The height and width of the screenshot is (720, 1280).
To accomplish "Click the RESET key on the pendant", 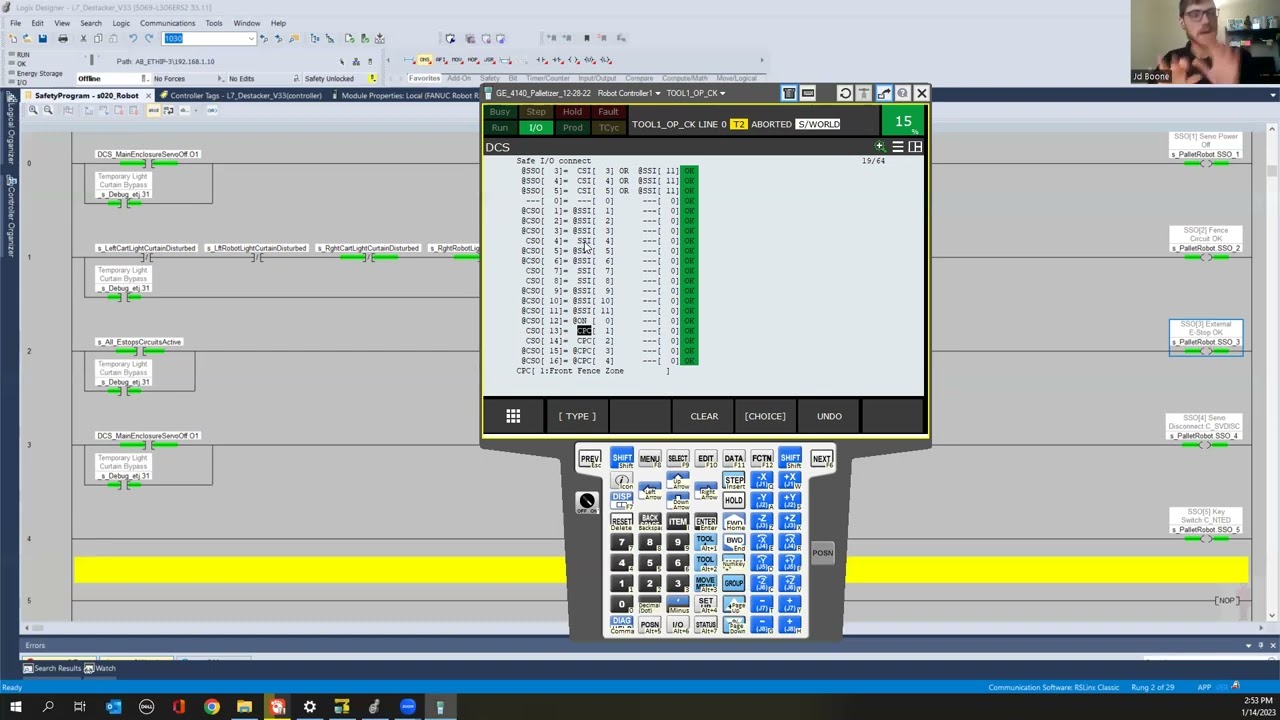I will [x=621, y=522].
